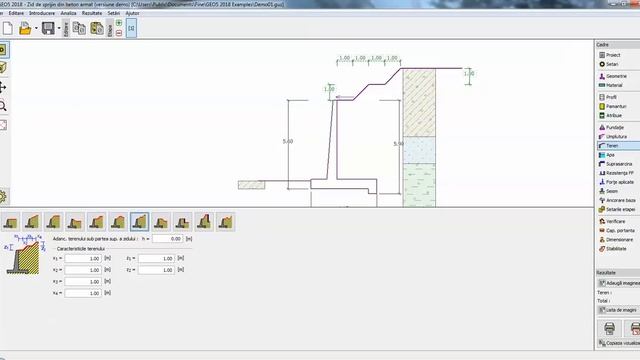Open the Introducere menu
Image resolution: width=640 pixels, height=360 pixels.
pos(42,13)
